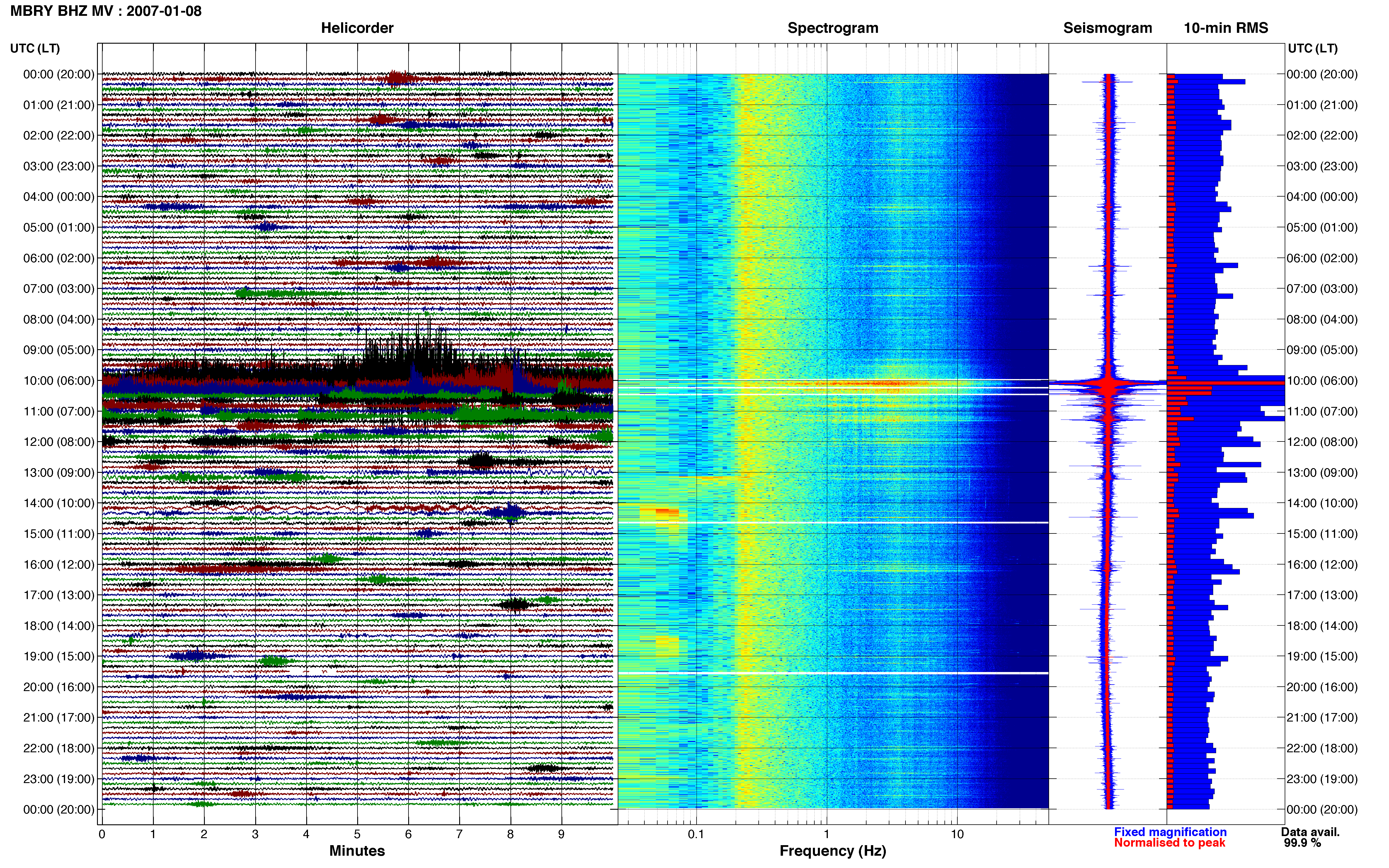The image size is (1389, 868).
Task: Click right time label '14:00 (10:00)'
Action: click(1322, 504)
